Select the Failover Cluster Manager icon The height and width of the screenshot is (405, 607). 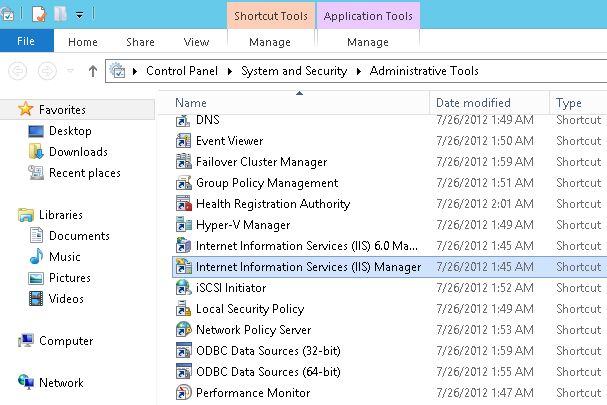pyautogui.click(x=183, y=161)
